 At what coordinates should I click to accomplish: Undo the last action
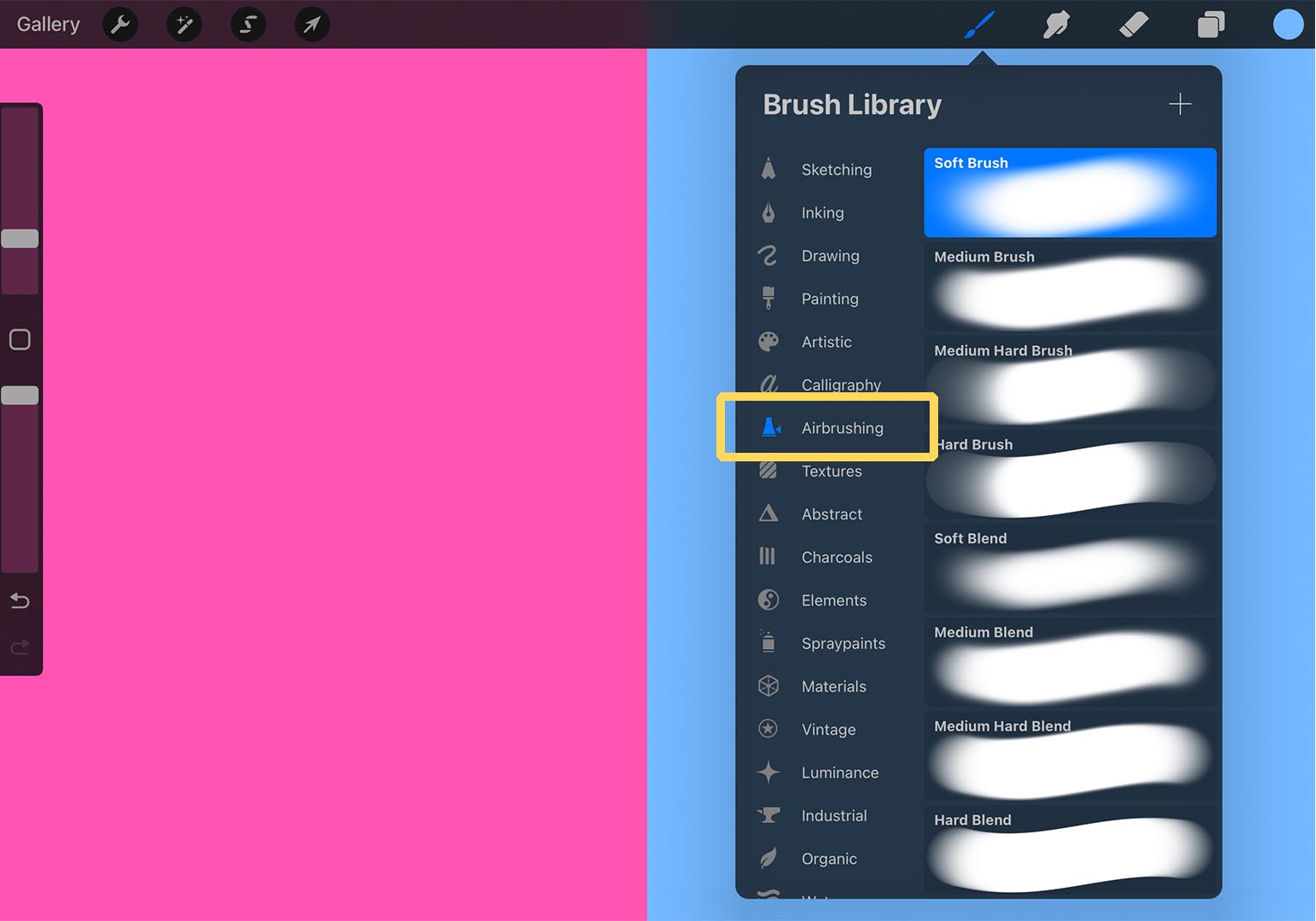click(20, 601)
